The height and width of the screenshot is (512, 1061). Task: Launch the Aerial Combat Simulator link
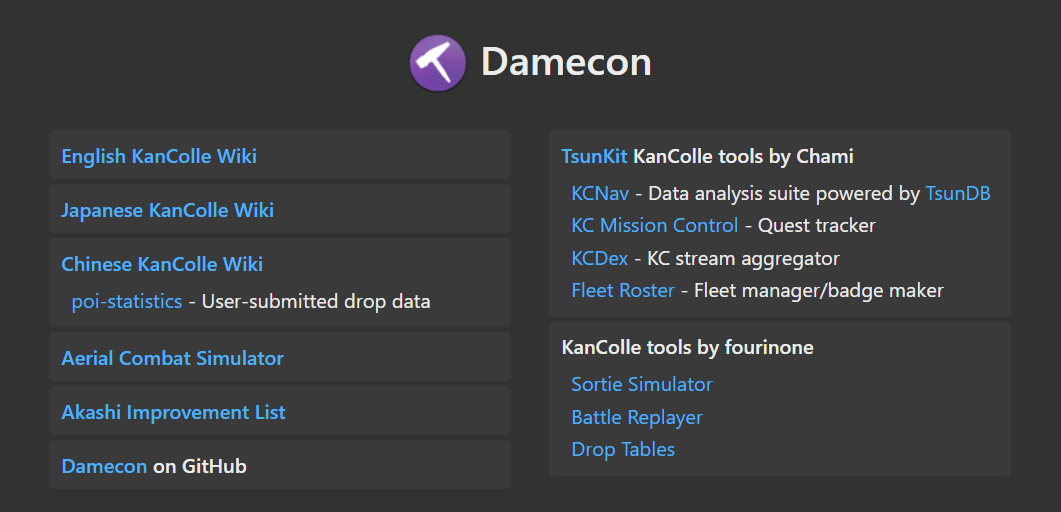(172, 358)
